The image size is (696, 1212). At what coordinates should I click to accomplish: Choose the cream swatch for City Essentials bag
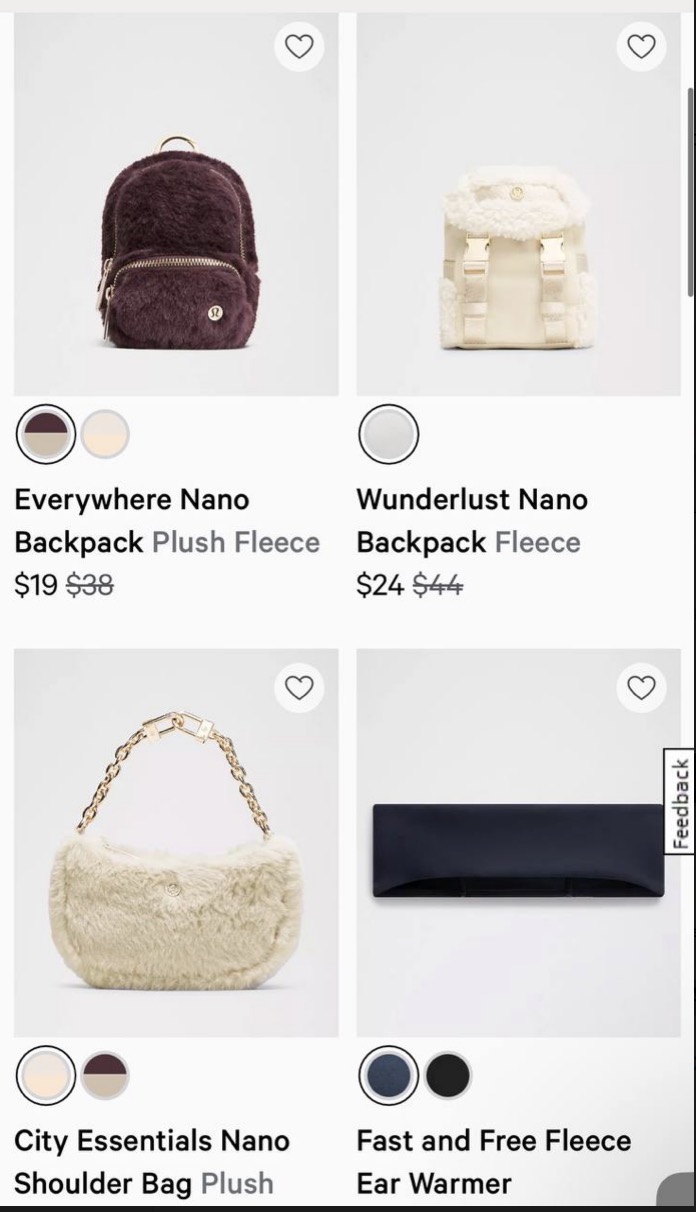click(45, 1076)
